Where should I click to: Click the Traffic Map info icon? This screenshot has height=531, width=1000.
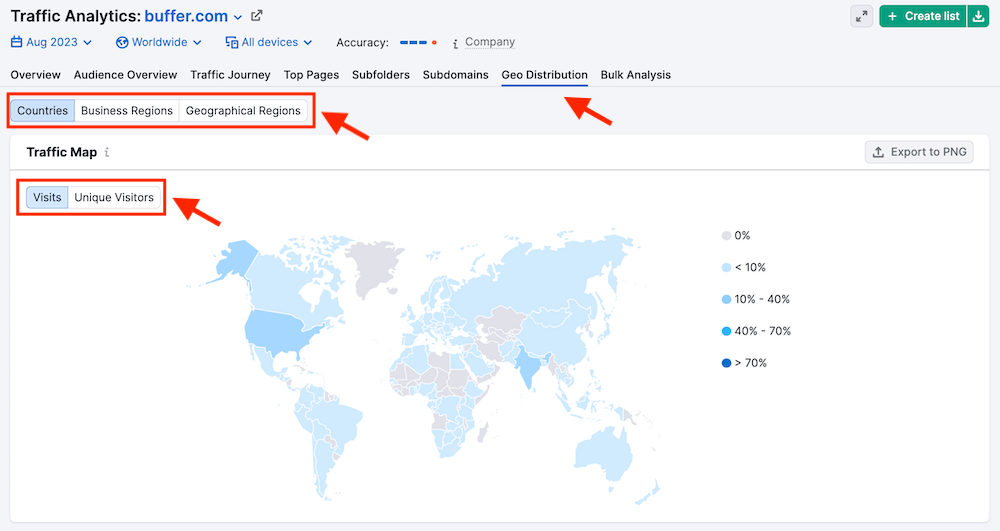[x=107, y=153]
